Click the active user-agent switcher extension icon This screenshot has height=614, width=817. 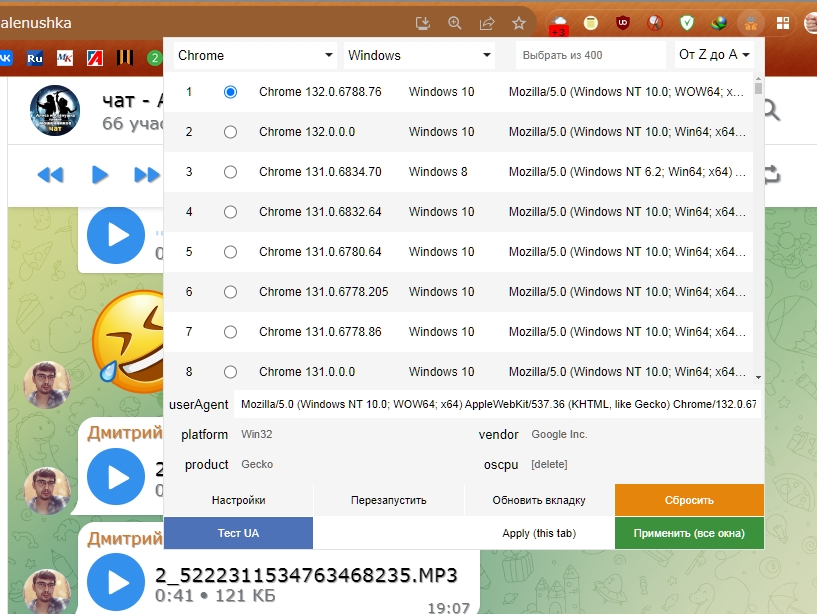[751, 23]
